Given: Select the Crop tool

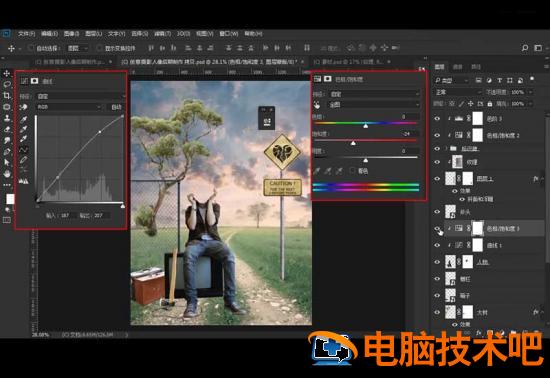Looking at the screenshot, I should (x=7, y=95).
